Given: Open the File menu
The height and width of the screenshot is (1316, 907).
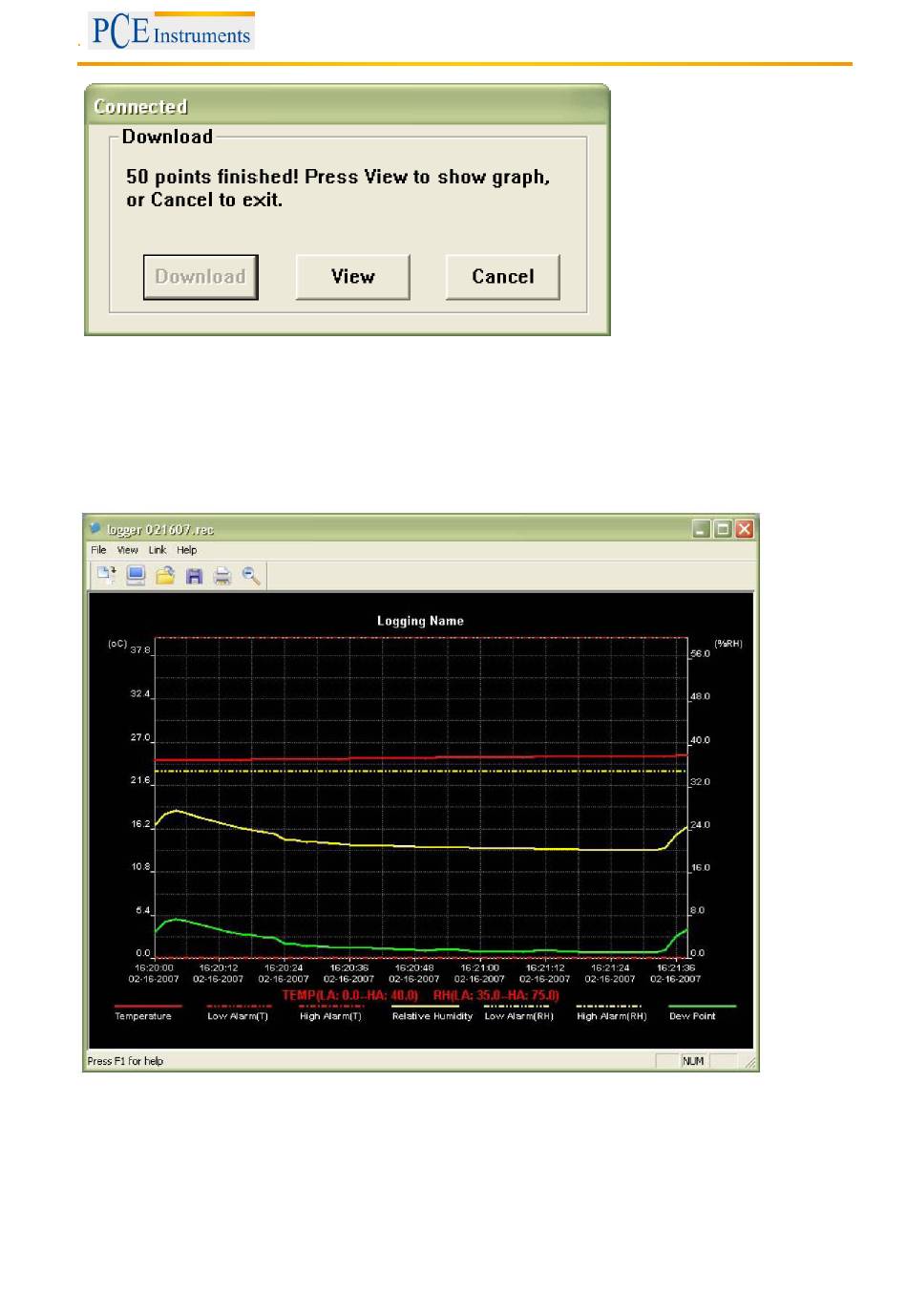Looking at the screenshot, I should pos(98,550).
